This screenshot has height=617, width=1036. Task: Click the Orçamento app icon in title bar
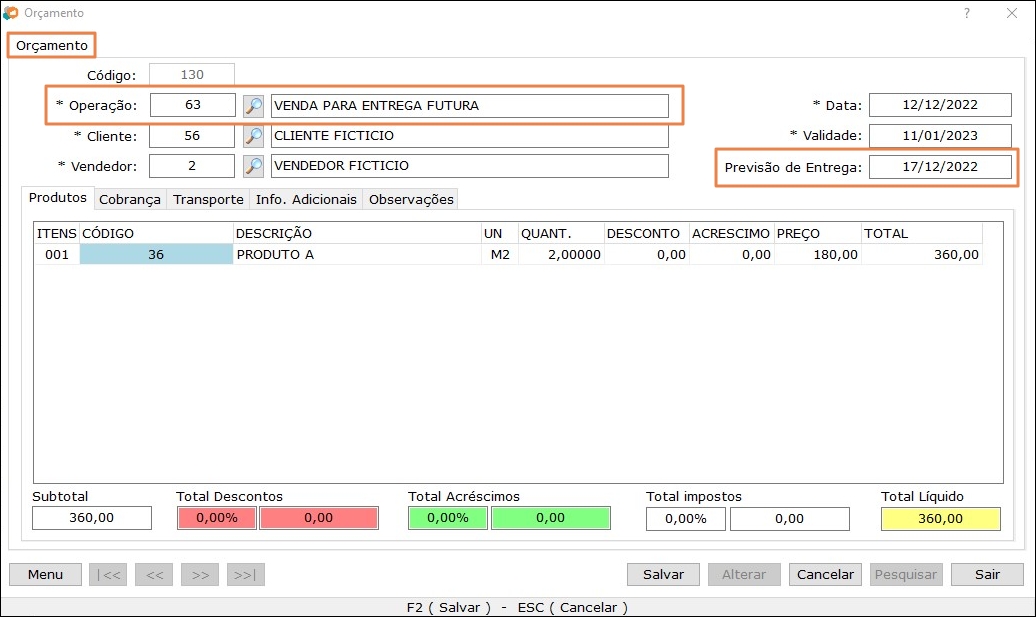(x=11, y=13)
